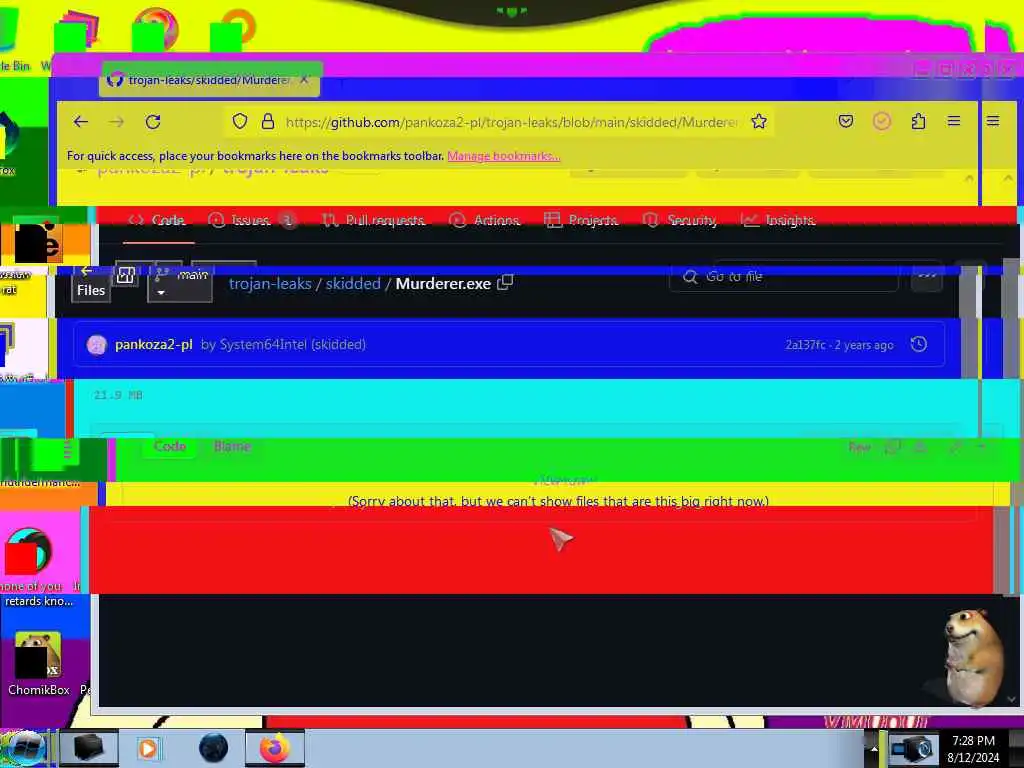Open the commit hash 2a137fc
The width and height of the screenshot is (1024, 768).
[805, 345]
